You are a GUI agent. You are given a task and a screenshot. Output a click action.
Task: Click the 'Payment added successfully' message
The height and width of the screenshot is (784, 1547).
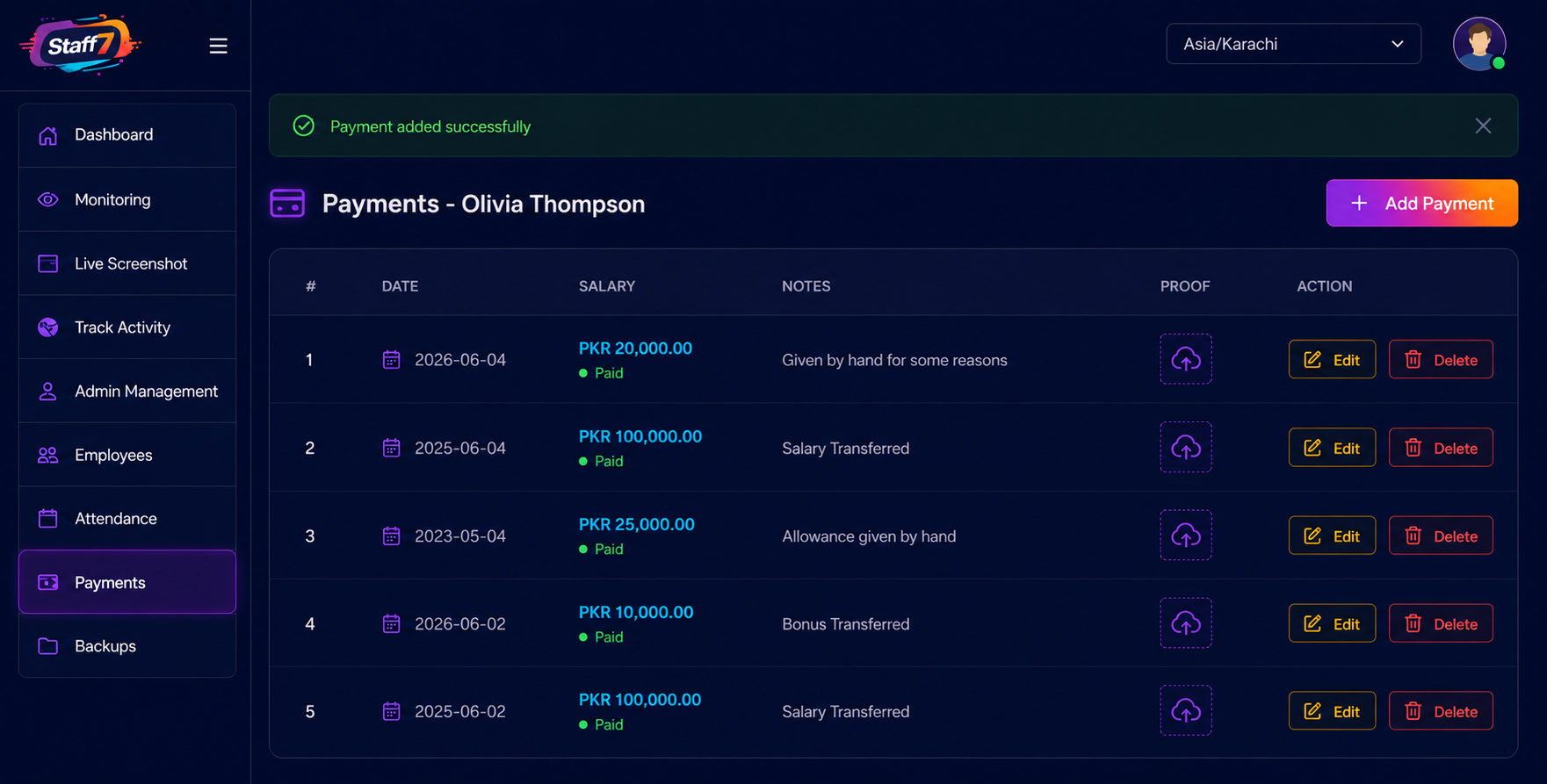coord(430,126)
